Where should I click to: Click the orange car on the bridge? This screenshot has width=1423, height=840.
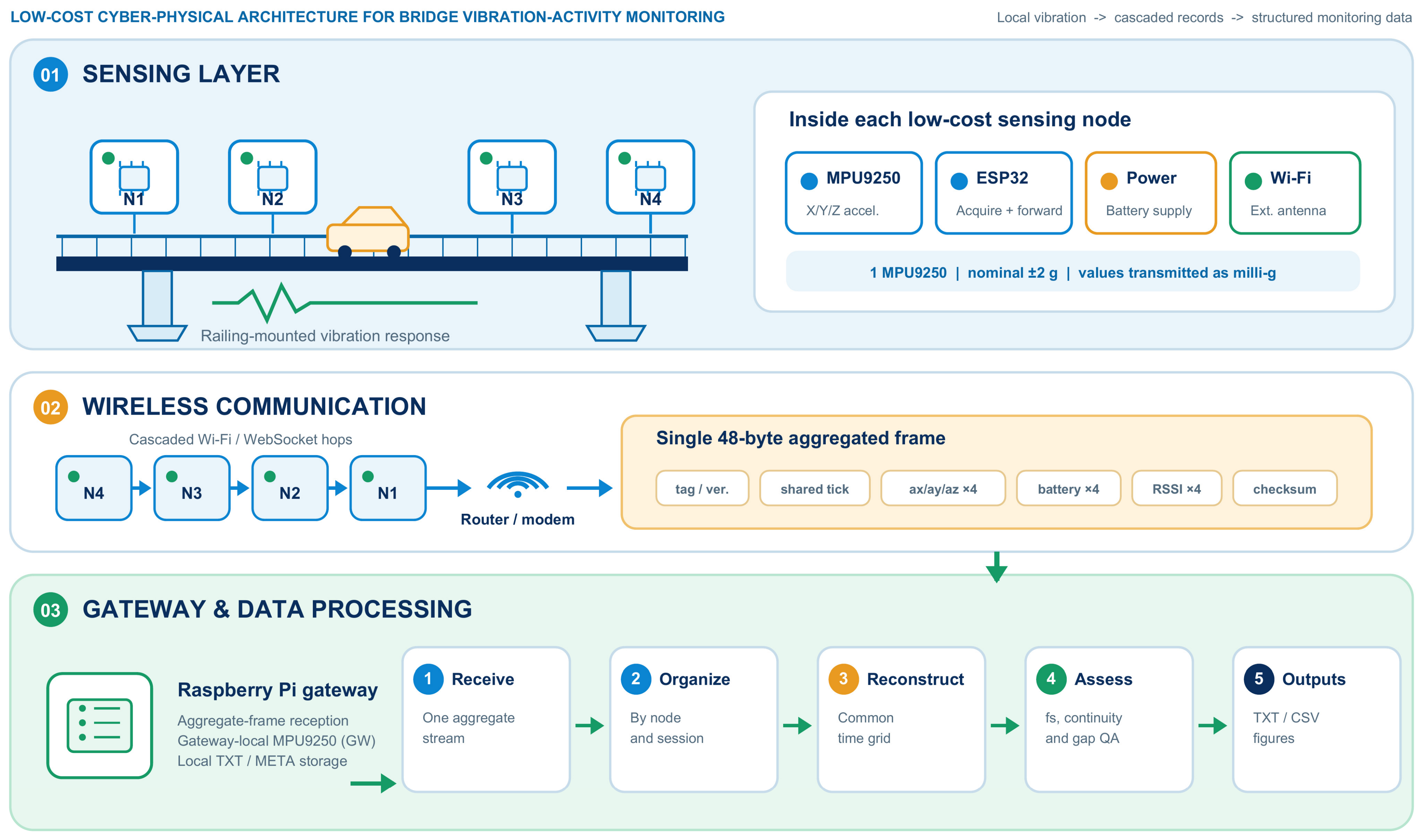[x=368, y=231]
